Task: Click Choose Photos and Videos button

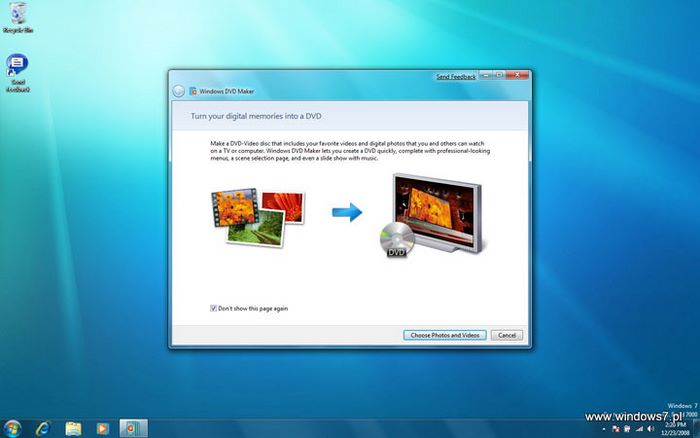Action: click(445, 335)
